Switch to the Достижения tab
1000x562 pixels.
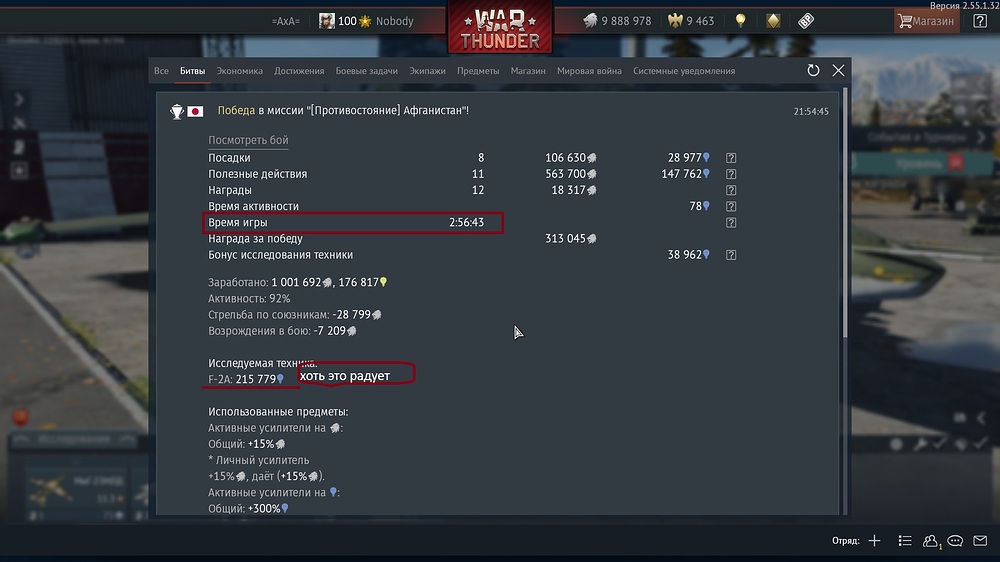point(299,71)
